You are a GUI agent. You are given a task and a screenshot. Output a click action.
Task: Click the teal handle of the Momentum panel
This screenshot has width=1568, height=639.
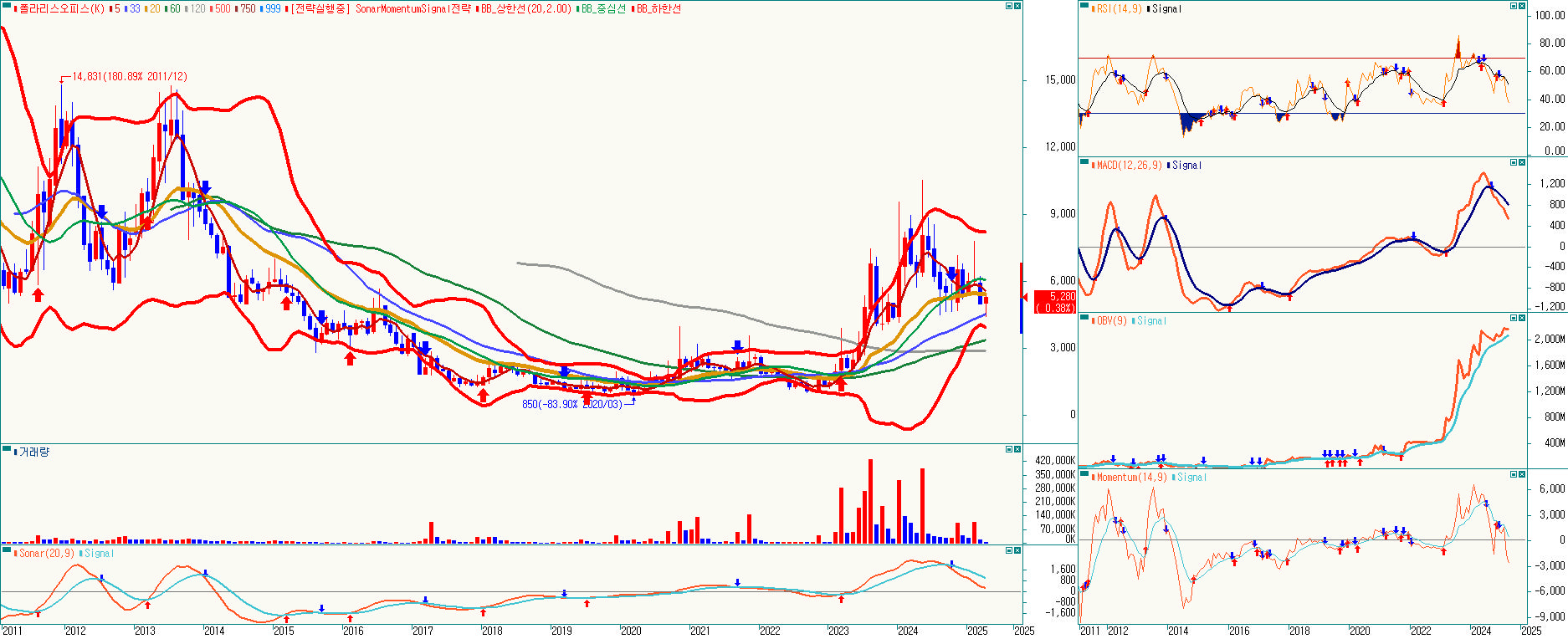click(x=1084, y=473)
